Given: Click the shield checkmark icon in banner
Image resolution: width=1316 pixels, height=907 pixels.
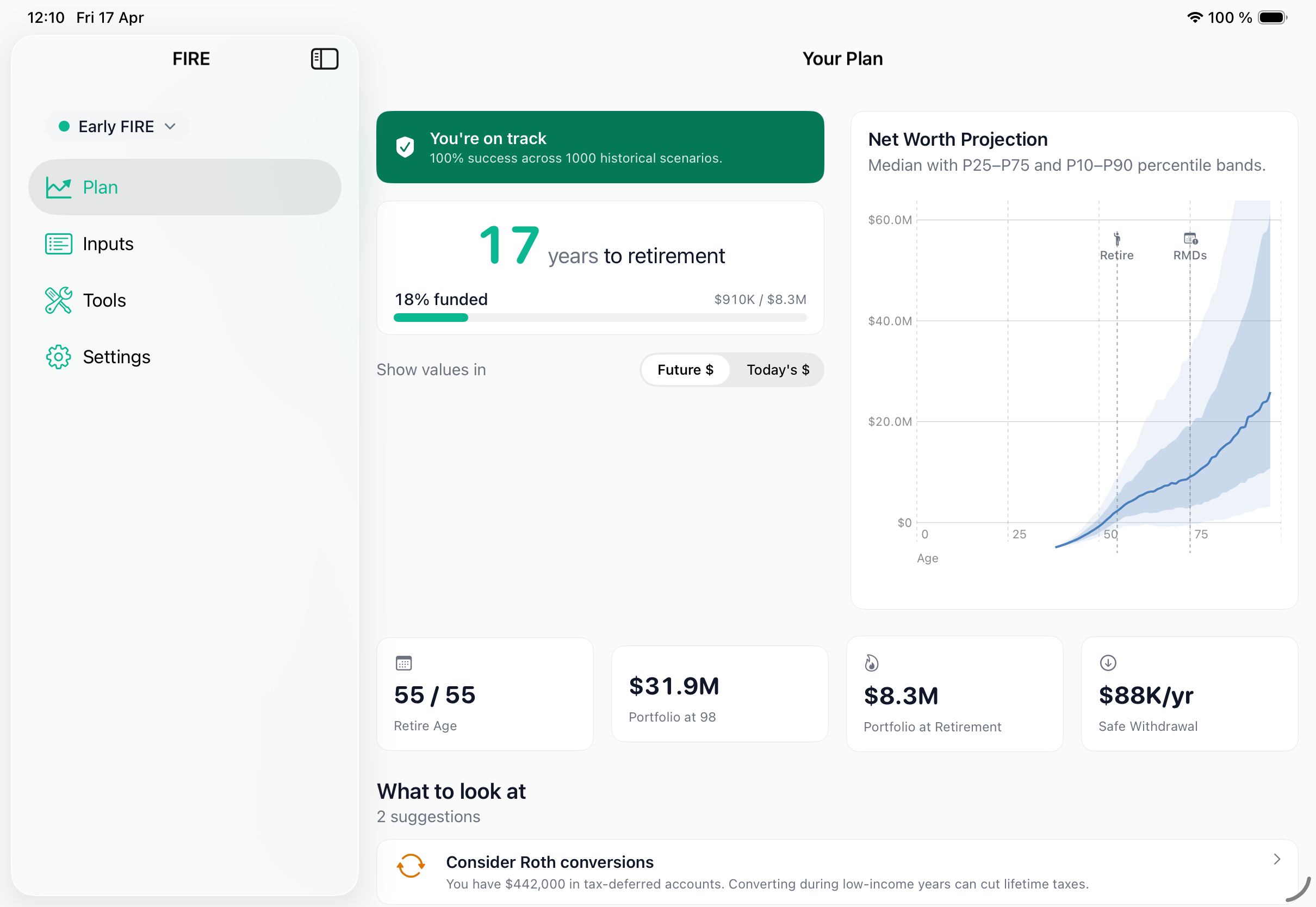Looking at the screenshot, I should 405,147.
